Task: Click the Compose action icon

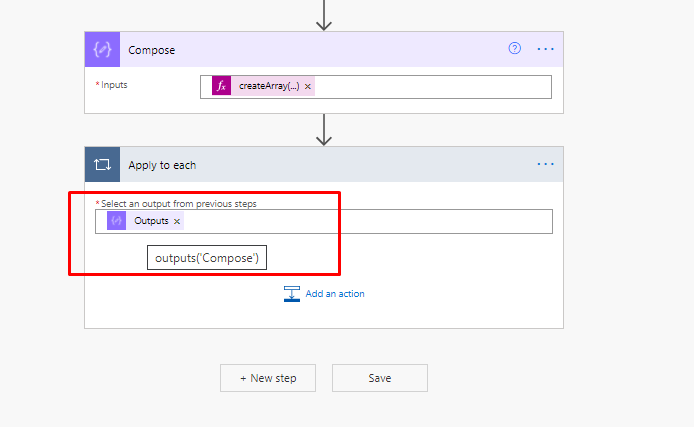Action: click(x=102, y=50)
